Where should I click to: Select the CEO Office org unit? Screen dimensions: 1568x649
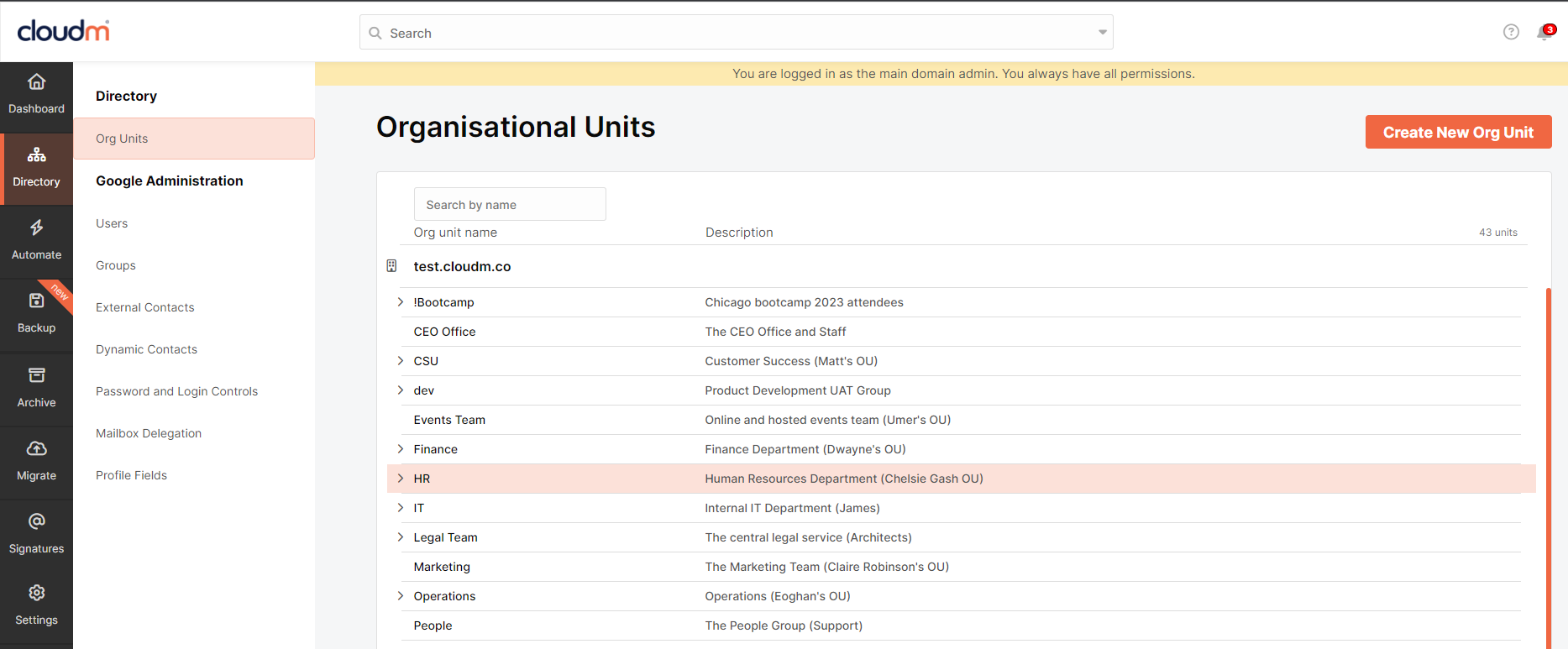[445, 332]
